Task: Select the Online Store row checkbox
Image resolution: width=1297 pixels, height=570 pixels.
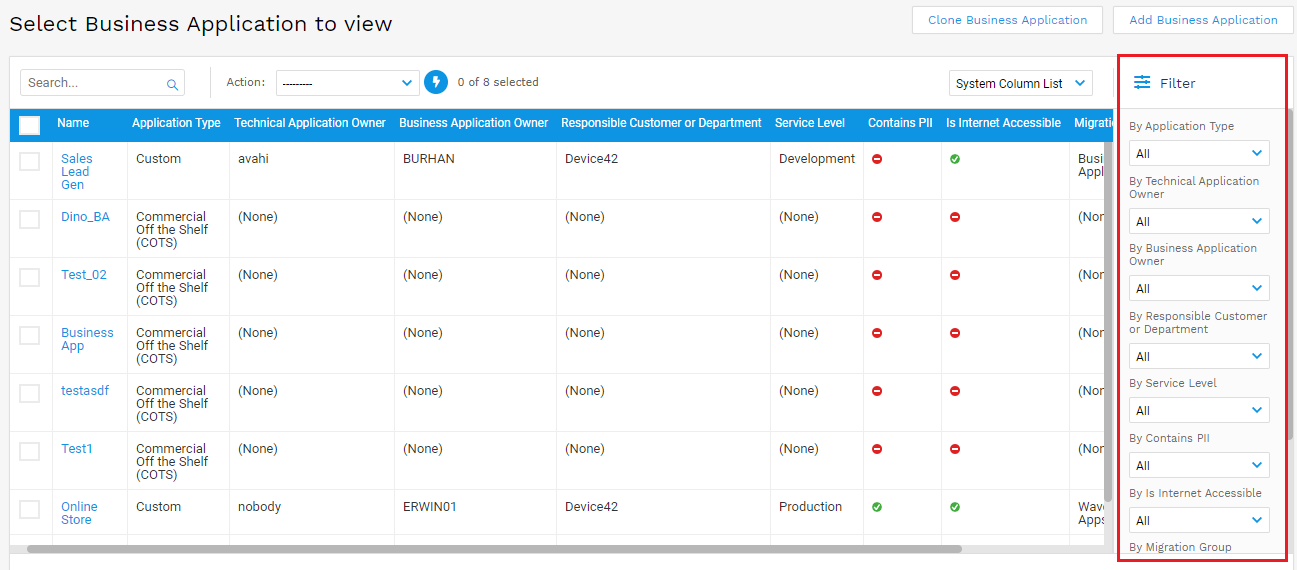Action: click(x=30, y=509)
